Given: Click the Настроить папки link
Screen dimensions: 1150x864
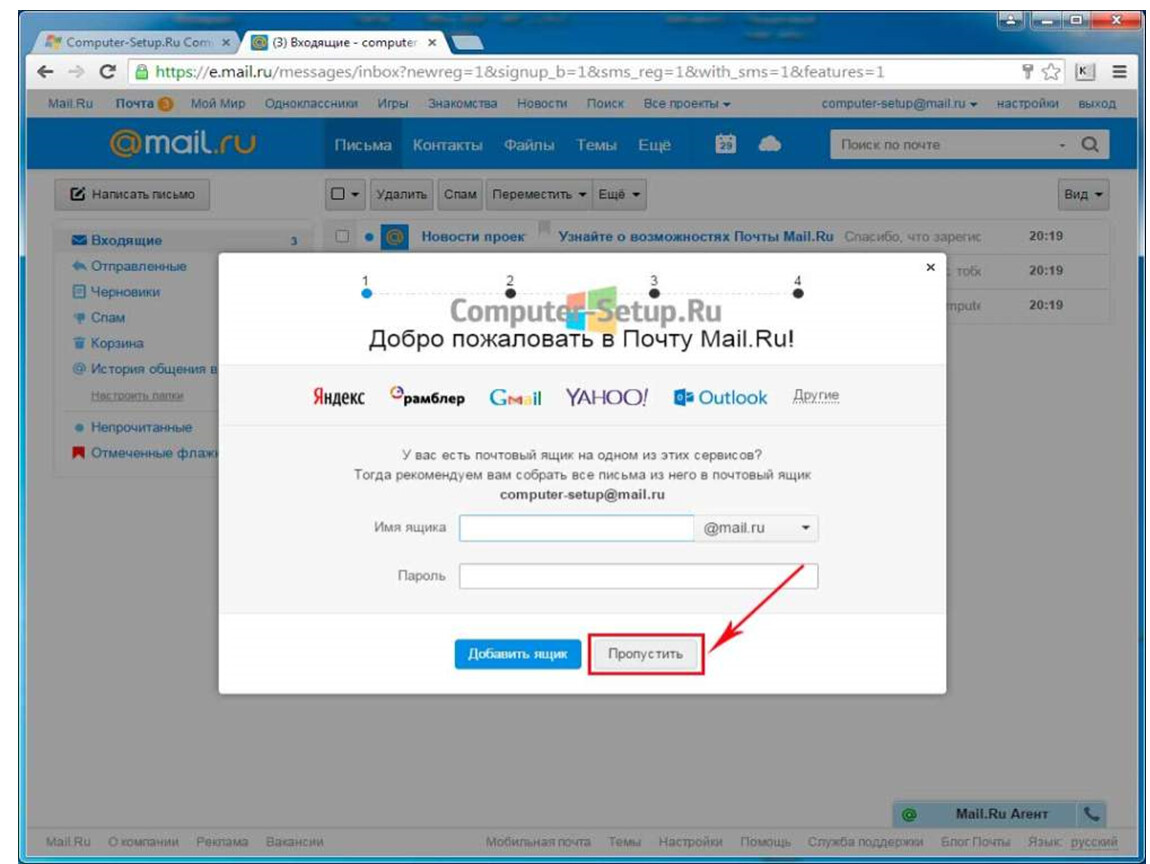Looking at the screenshot, I should click(137, 395).
